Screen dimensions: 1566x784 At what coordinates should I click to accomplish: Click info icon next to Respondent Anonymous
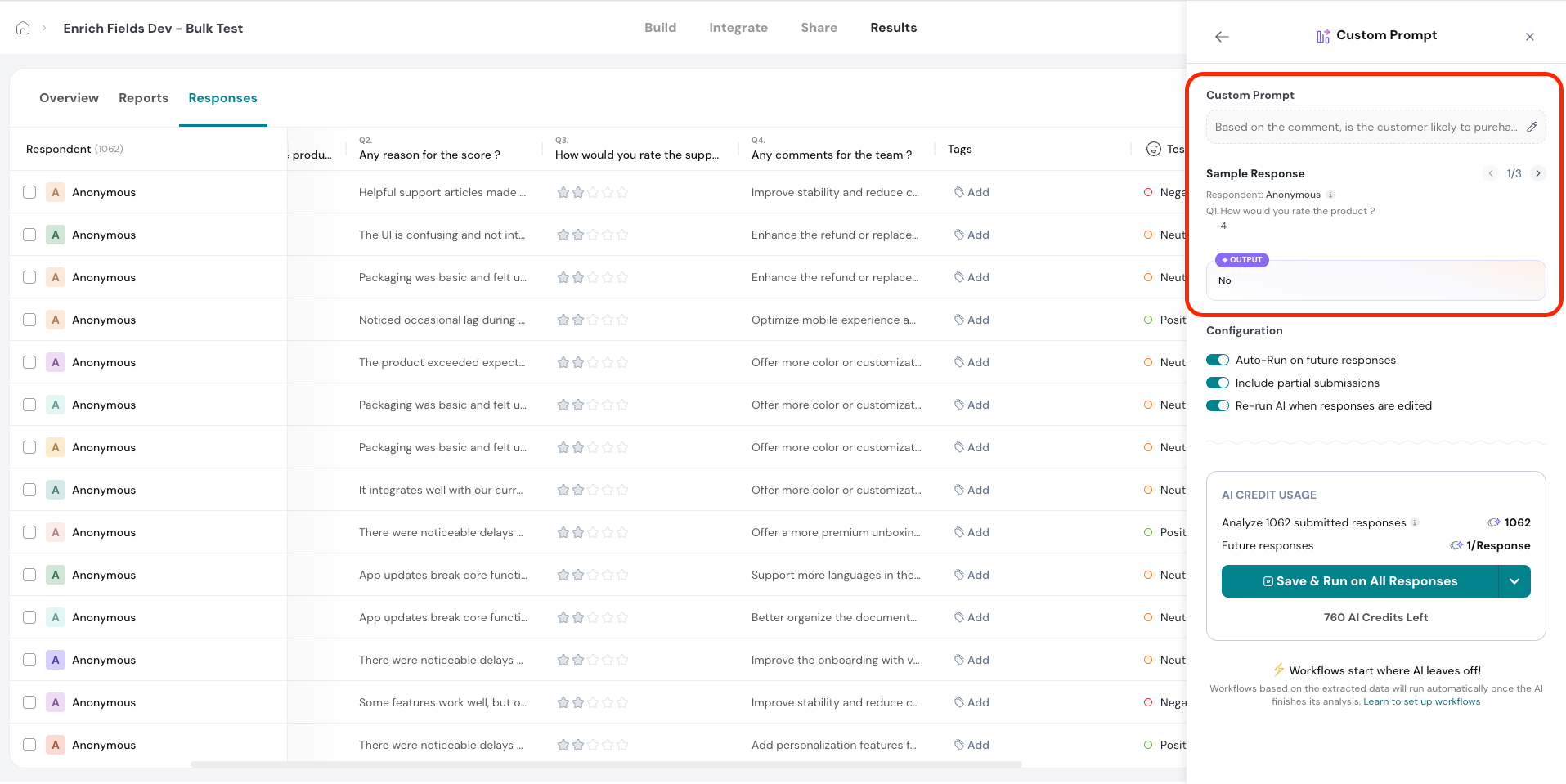1330,195
